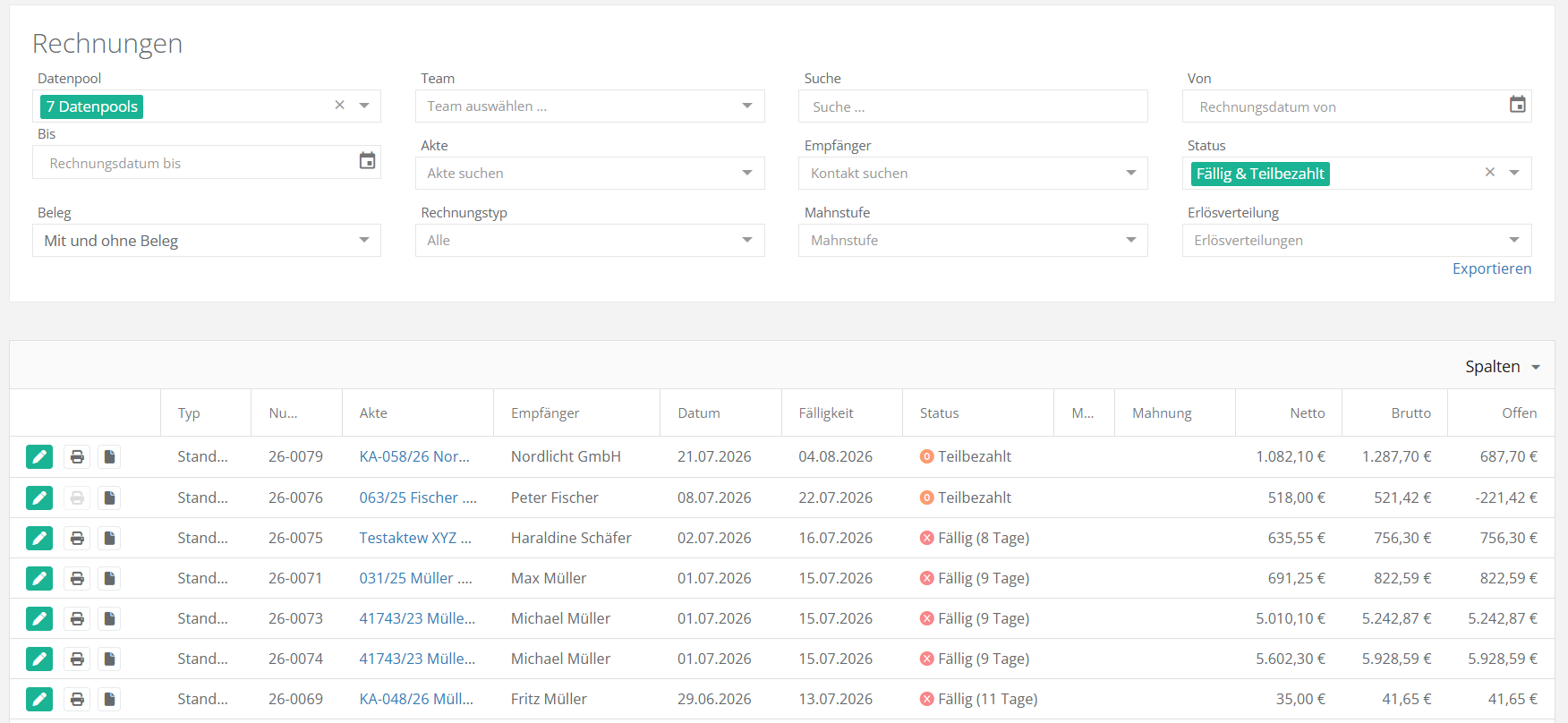
Task: Open the calendar picker for Rechnungsdatum bis
Action: point(367,161)
